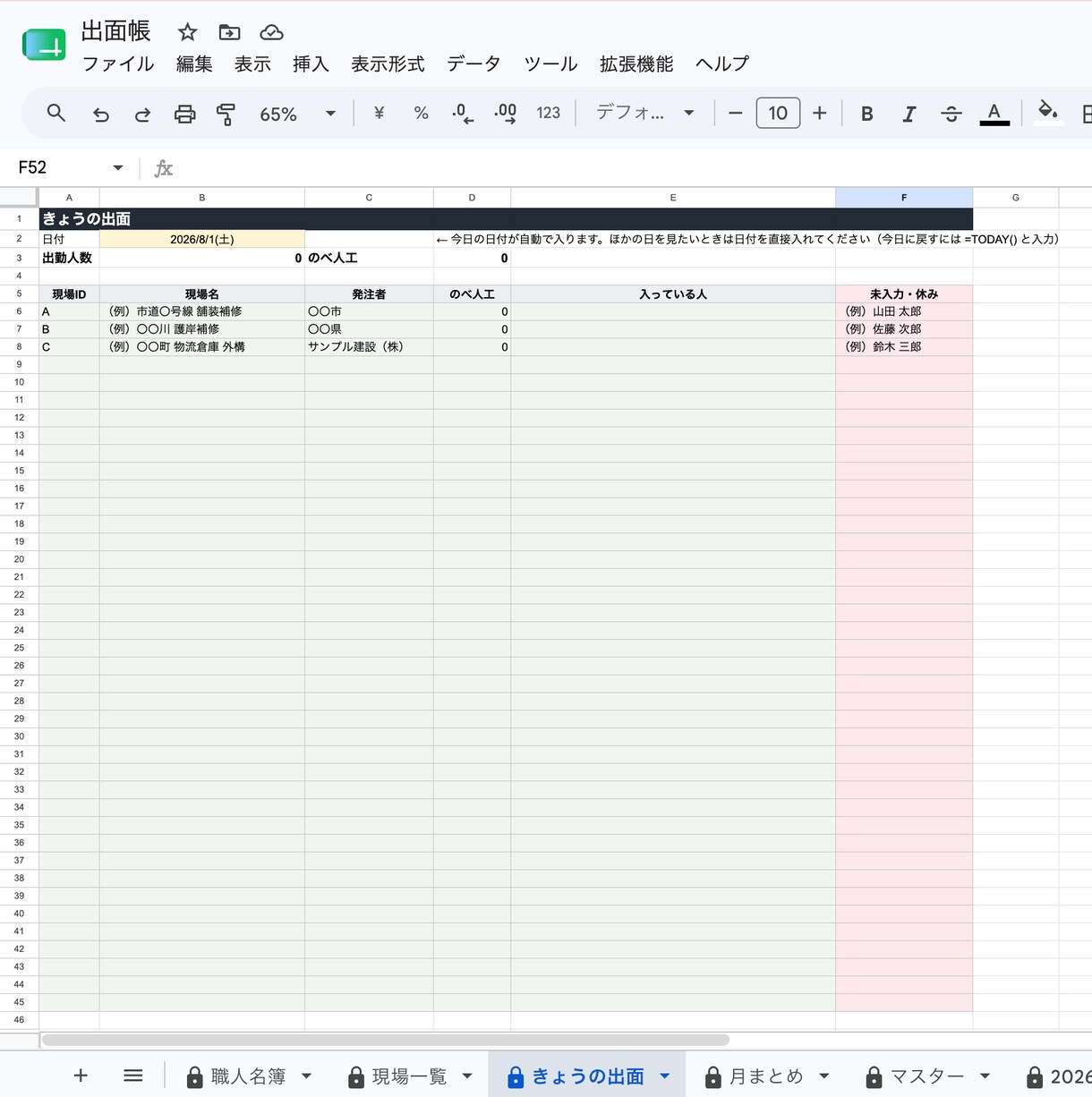Open the ファイル menu
The image size is (1092, 1097).
(118, 64)
